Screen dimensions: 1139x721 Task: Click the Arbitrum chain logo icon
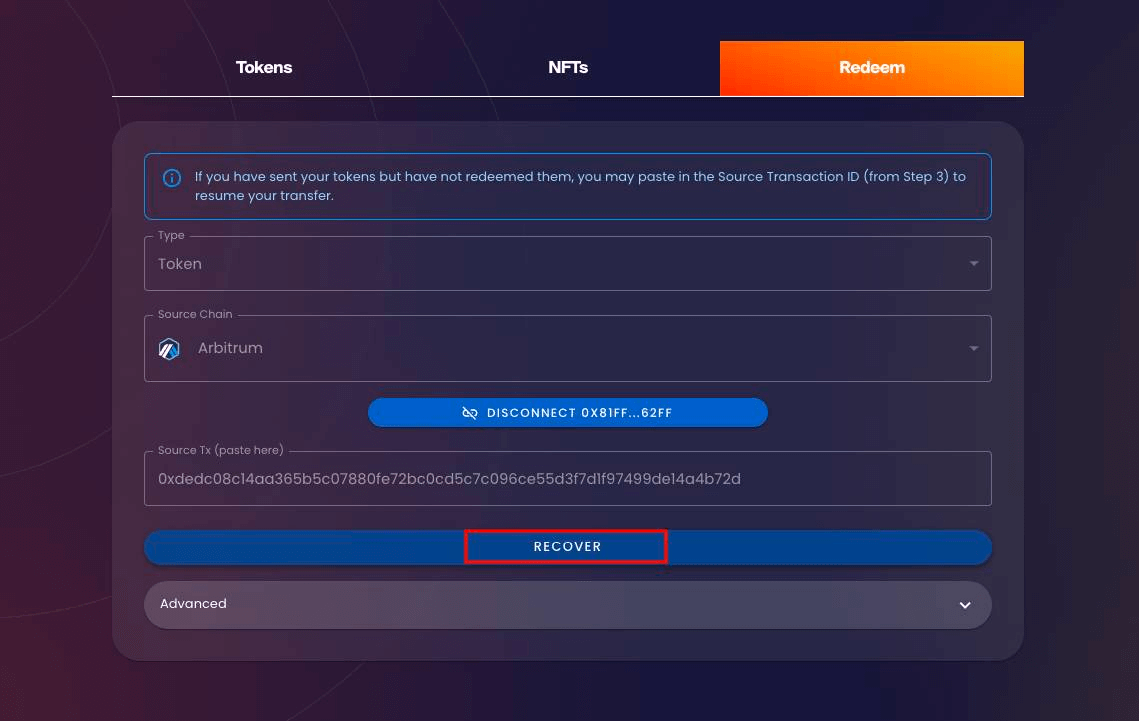click(x=169, y=349)
